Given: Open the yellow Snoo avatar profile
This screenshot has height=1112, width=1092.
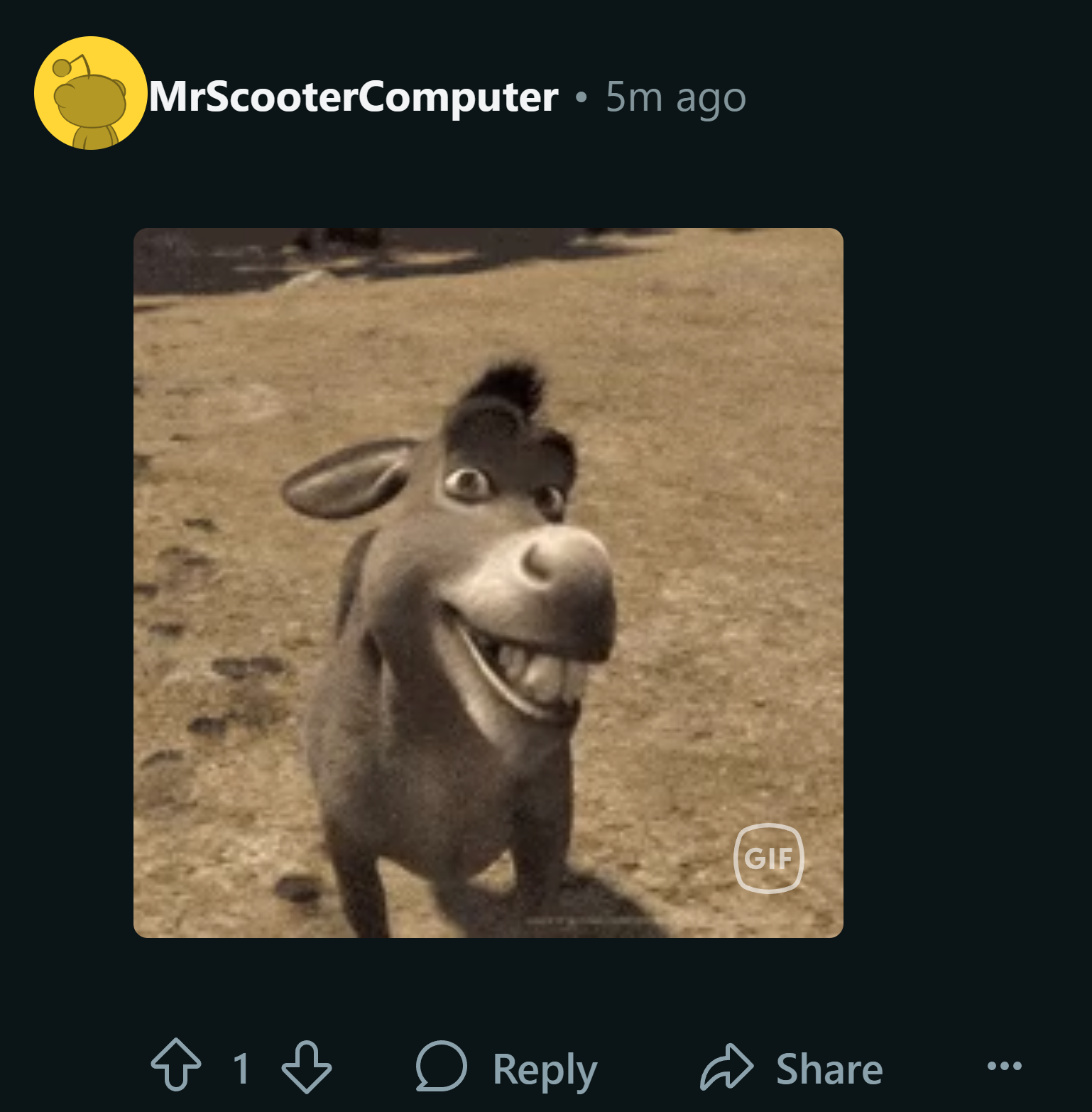Looking at the screenshot, I should [90, 93].
